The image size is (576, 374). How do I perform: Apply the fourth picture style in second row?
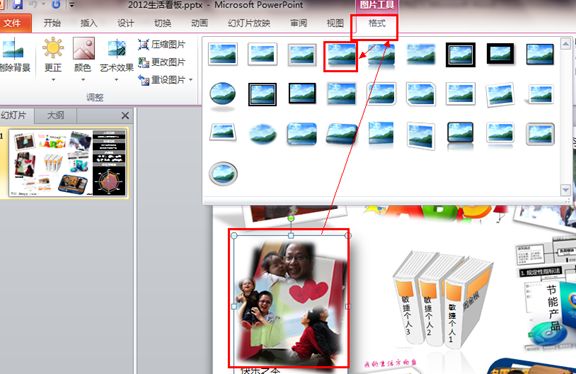coord(342,94)
